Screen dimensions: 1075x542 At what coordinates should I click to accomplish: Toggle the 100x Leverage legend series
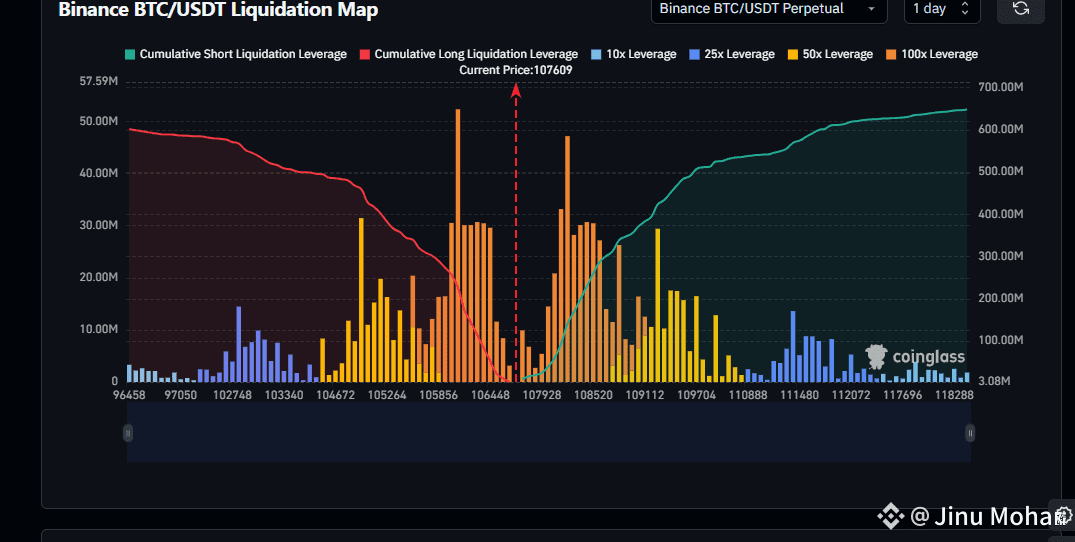(932, 54)
